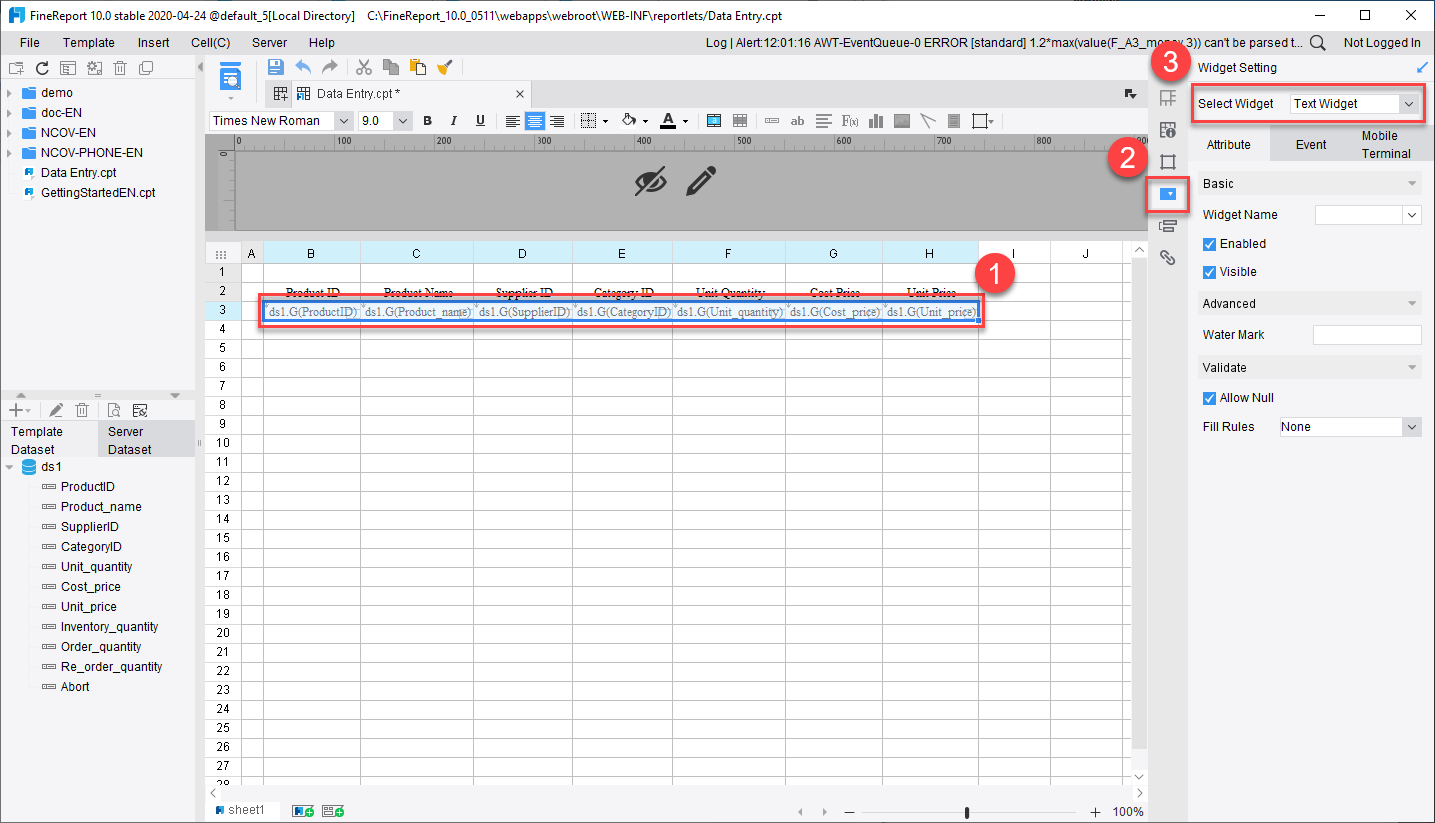This screenshot has height=823, width=1435.
Task: Preview the dataset with magnifier icon
Action: point(113,409)
